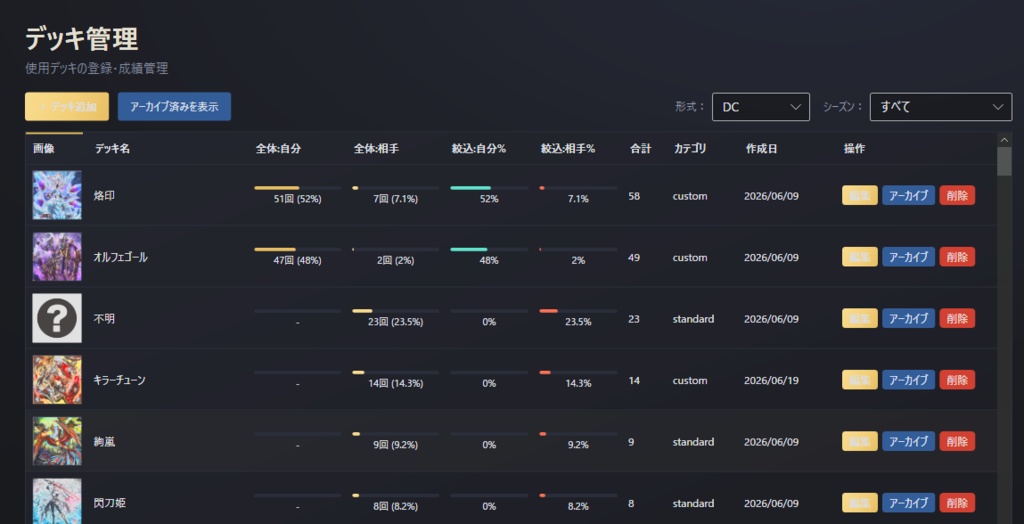Add a new deck with デッキ追加 button
Image resolution: width=1024 pixels, height=524 pixels.
point(67,106)
